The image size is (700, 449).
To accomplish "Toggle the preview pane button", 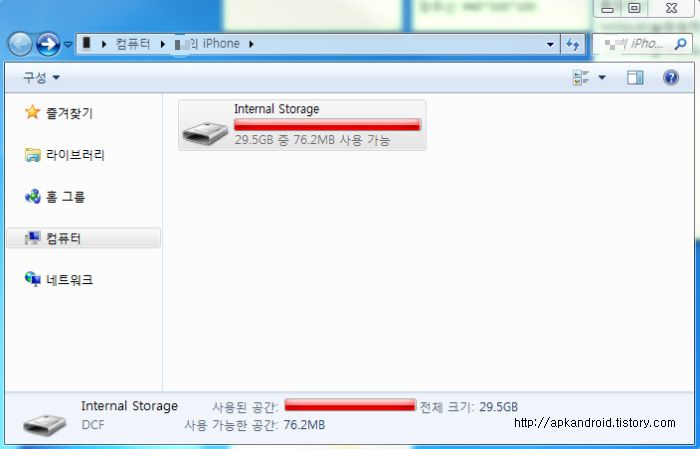I will coord(635,78).
